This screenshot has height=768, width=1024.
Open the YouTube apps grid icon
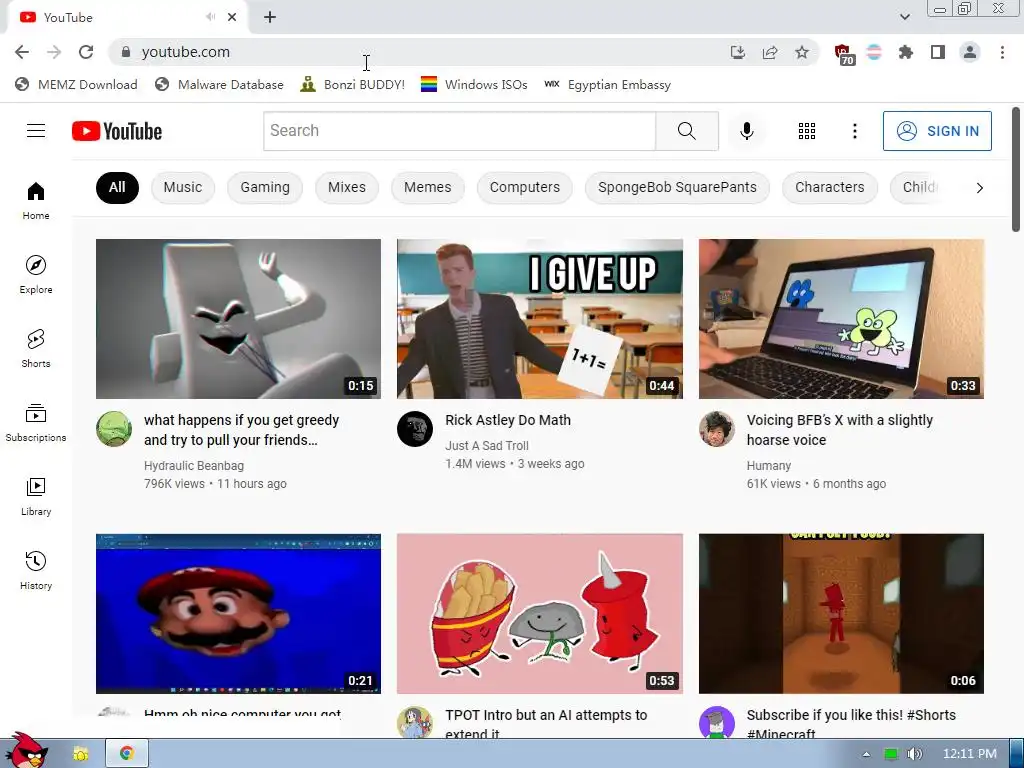[807, 131]
